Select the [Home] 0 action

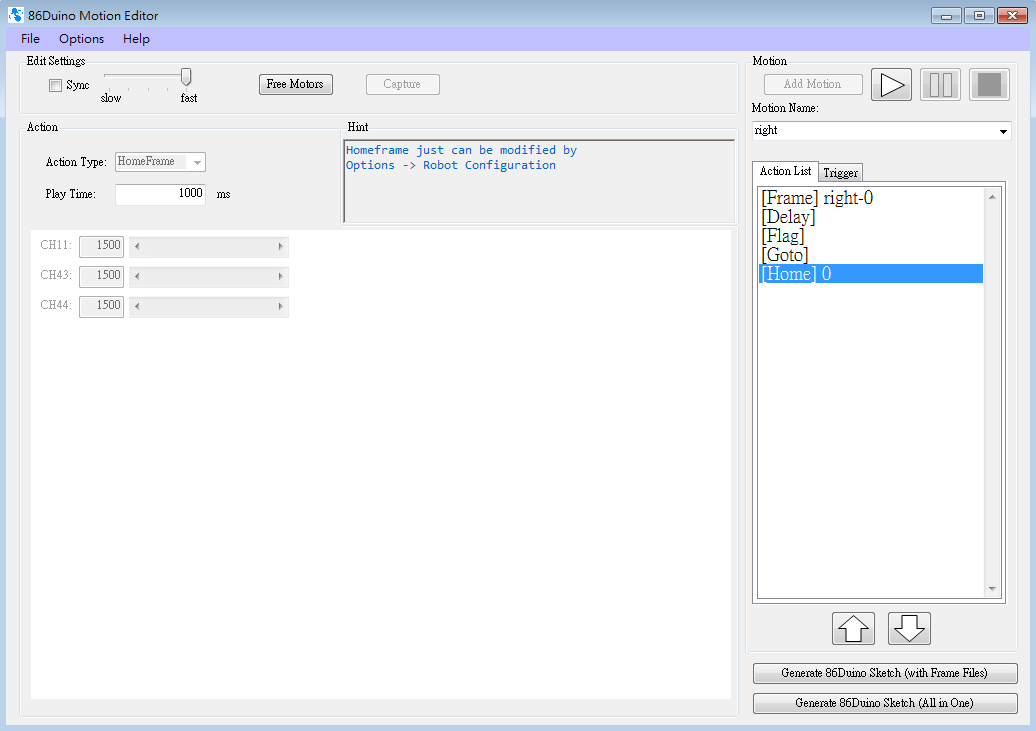(x=870, y=274)
